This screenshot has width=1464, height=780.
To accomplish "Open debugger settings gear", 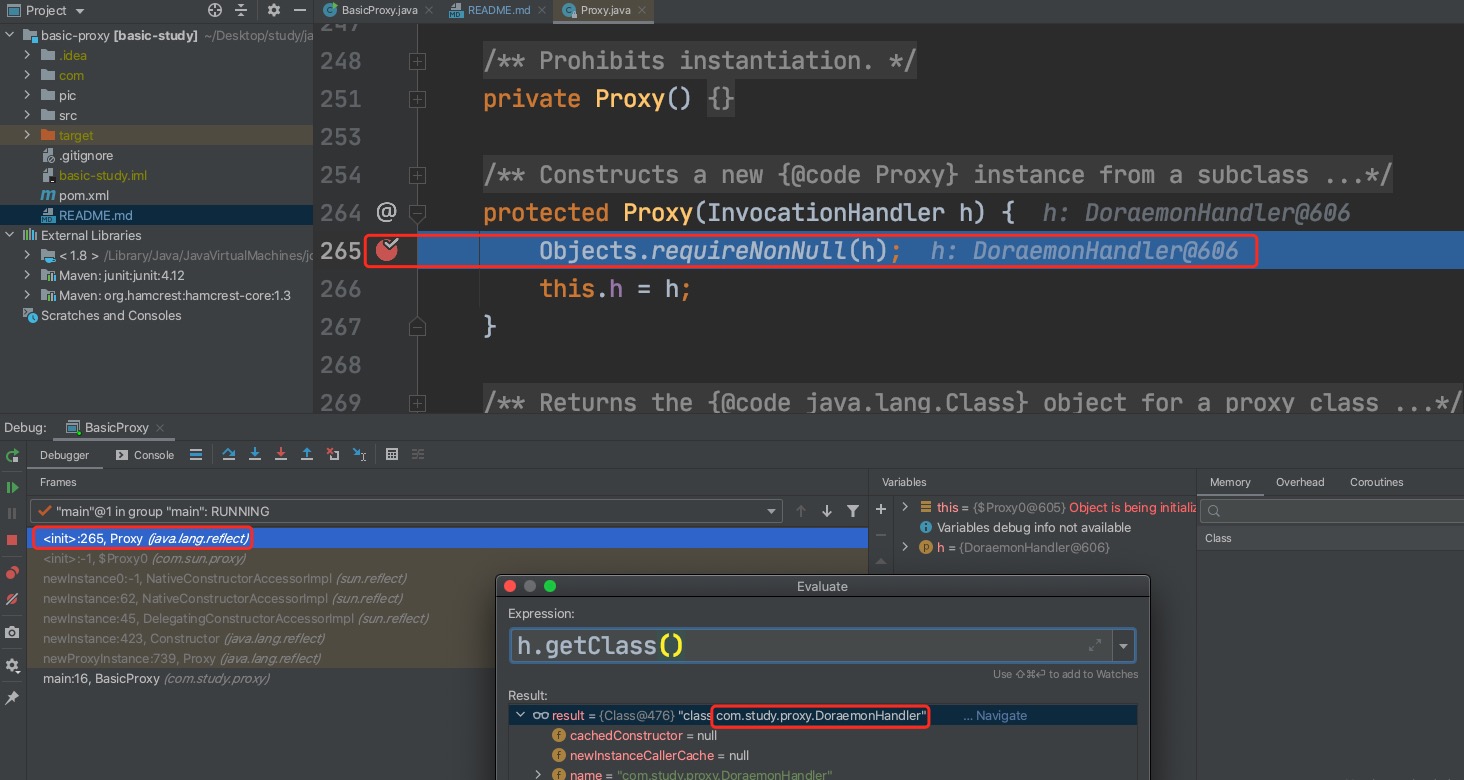I will click(12, 665).
